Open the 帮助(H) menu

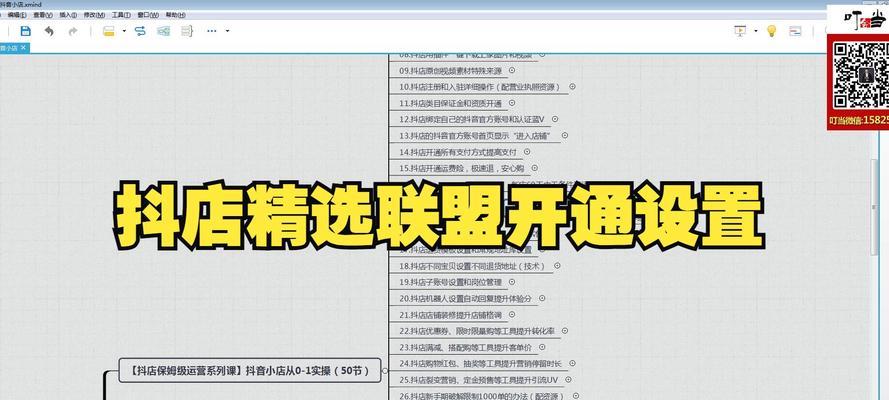pyautogui.click(x=175, y=15)
